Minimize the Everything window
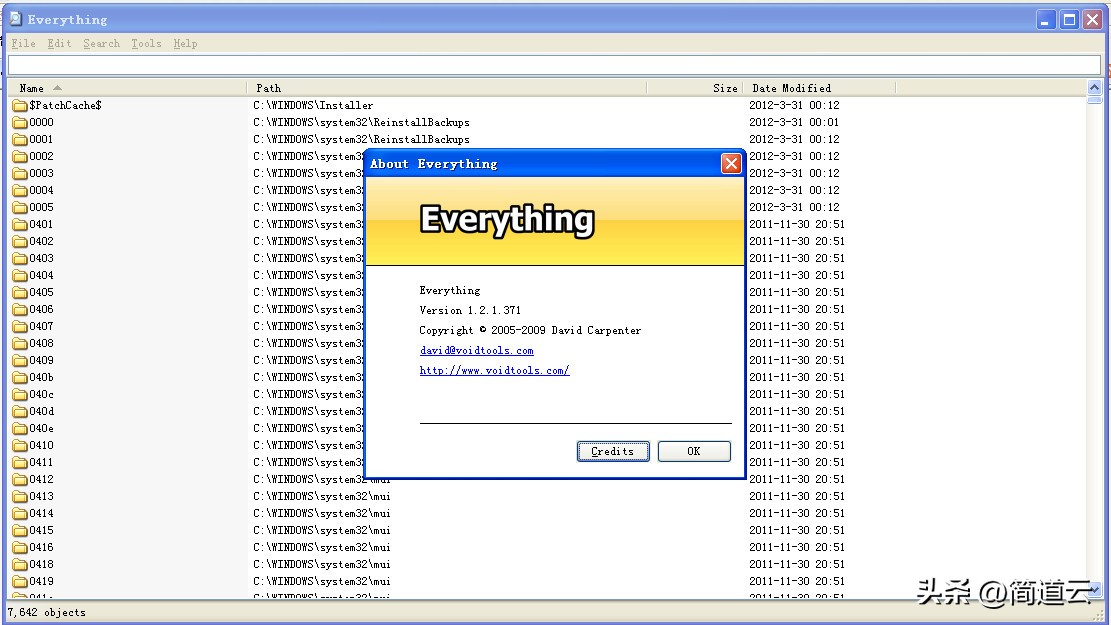Viewport: 1111px width, 625px height. click(x=1045, y=20)
